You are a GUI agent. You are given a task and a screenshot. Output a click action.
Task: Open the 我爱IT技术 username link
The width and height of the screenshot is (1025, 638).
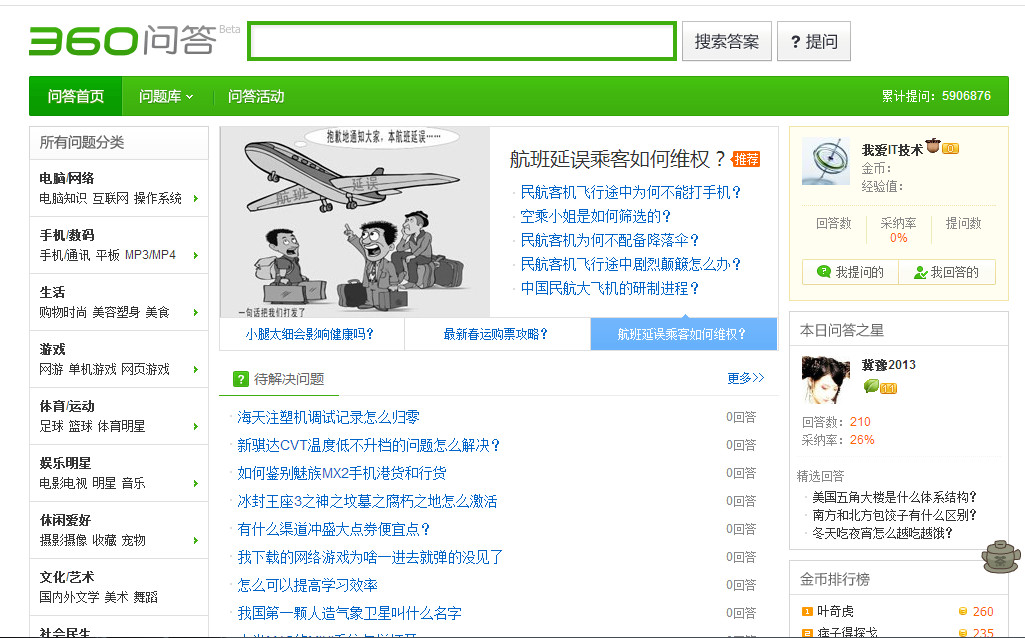coord(892,150)
